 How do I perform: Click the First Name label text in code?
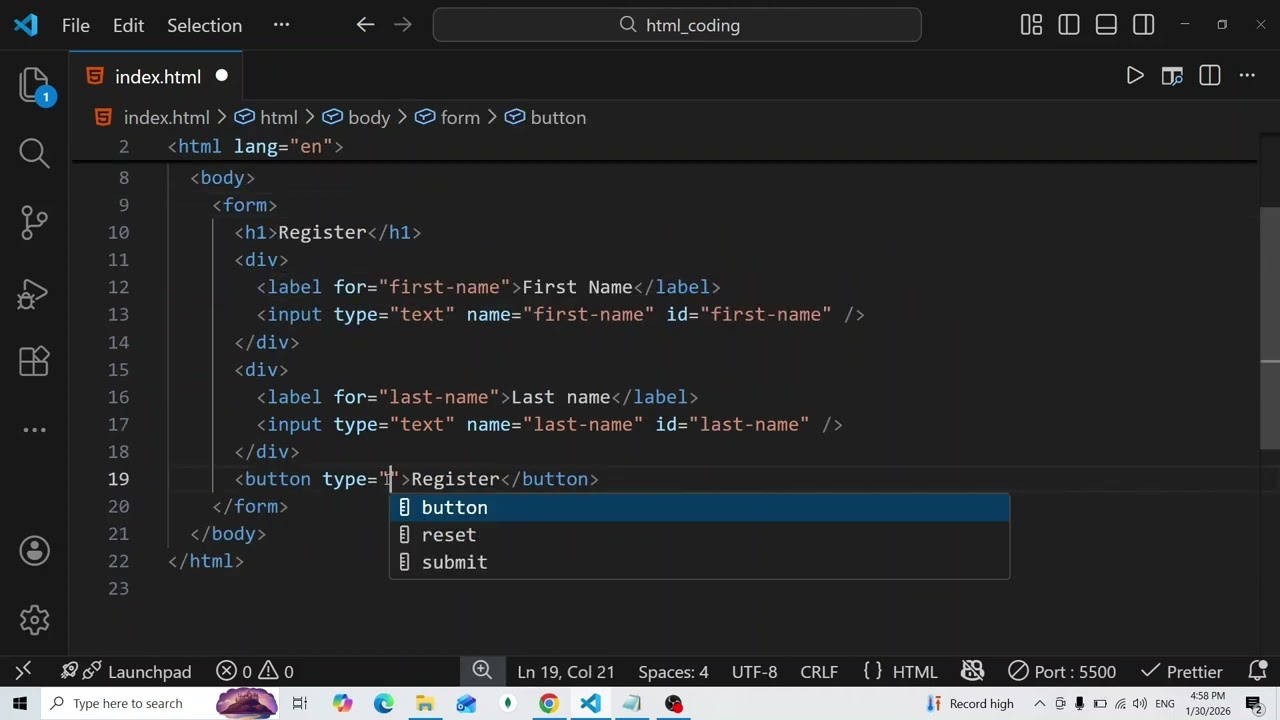pyautogui.click(x=577, y=287)
